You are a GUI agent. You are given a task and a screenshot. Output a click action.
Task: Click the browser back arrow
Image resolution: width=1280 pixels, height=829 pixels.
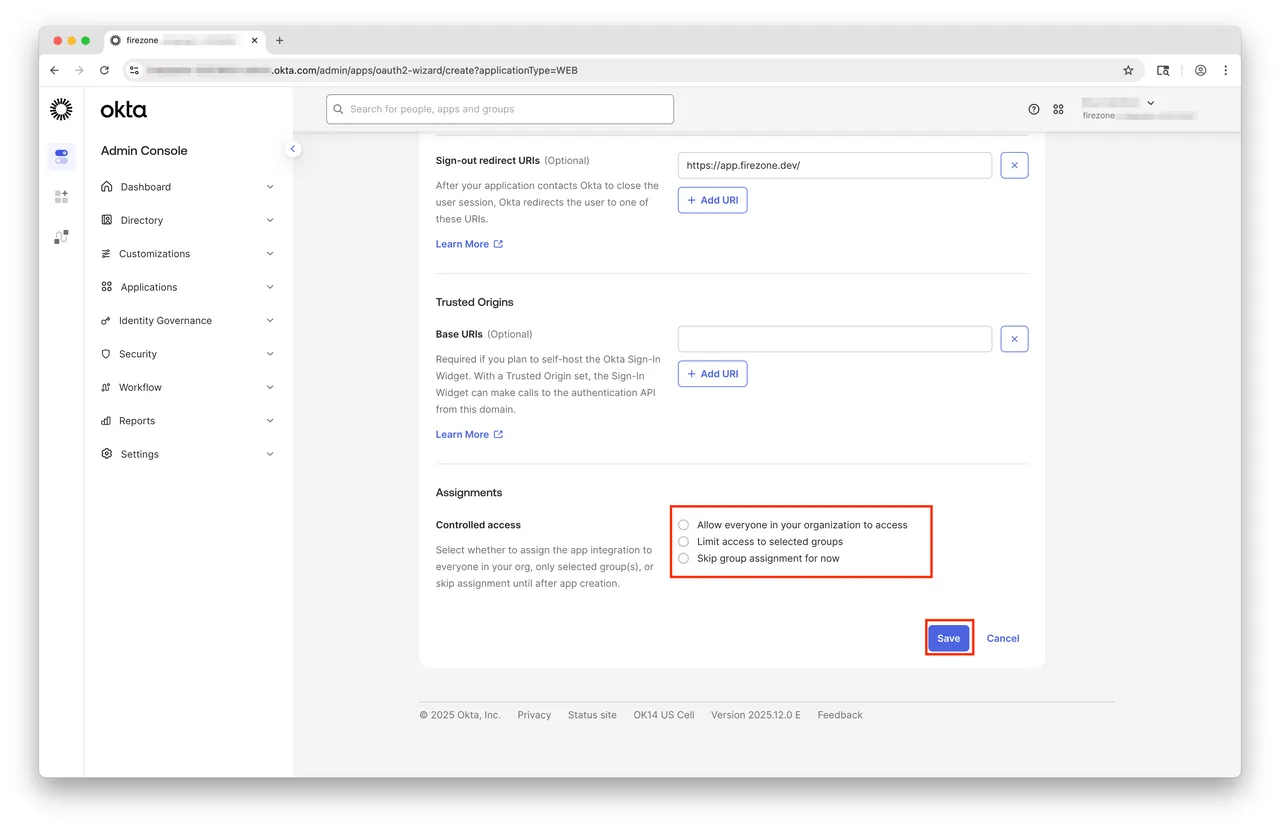(54, 70)
